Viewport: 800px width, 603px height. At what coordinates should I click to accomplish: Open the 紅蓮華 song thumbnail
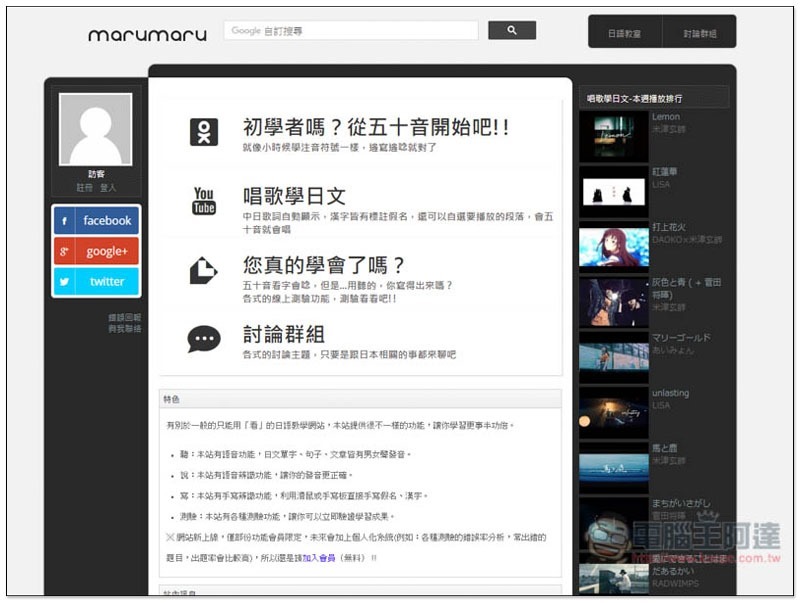point(614,192)
